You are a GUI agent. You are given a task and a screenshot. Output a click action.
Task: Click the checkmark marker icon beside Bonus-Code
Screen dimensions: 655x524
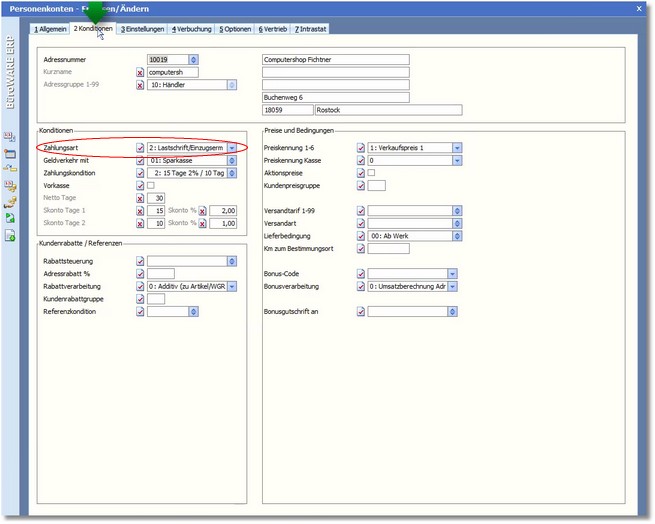[361, 274]
